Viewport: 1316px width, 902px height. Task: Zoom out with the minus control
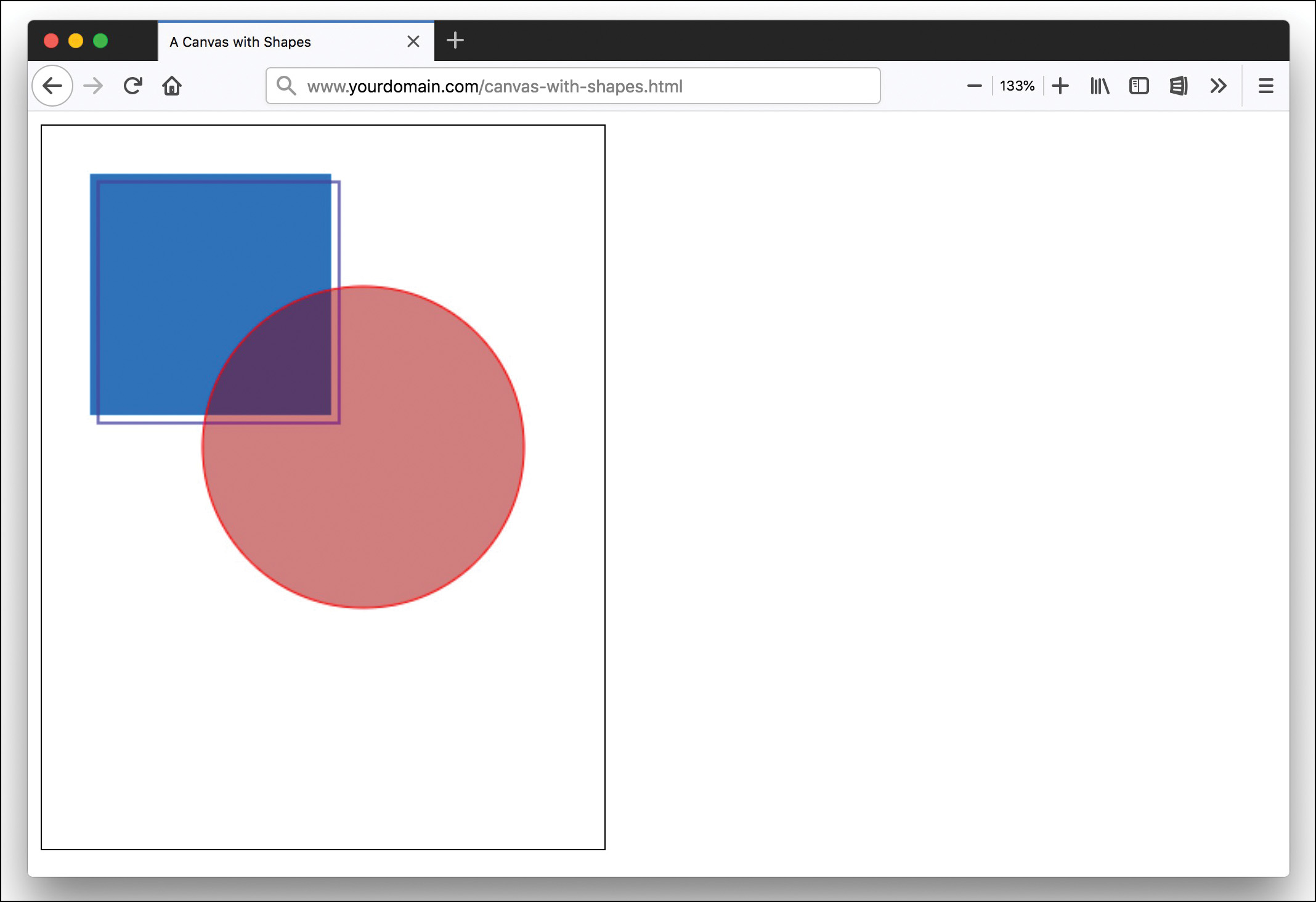click(x=974, y=86)
